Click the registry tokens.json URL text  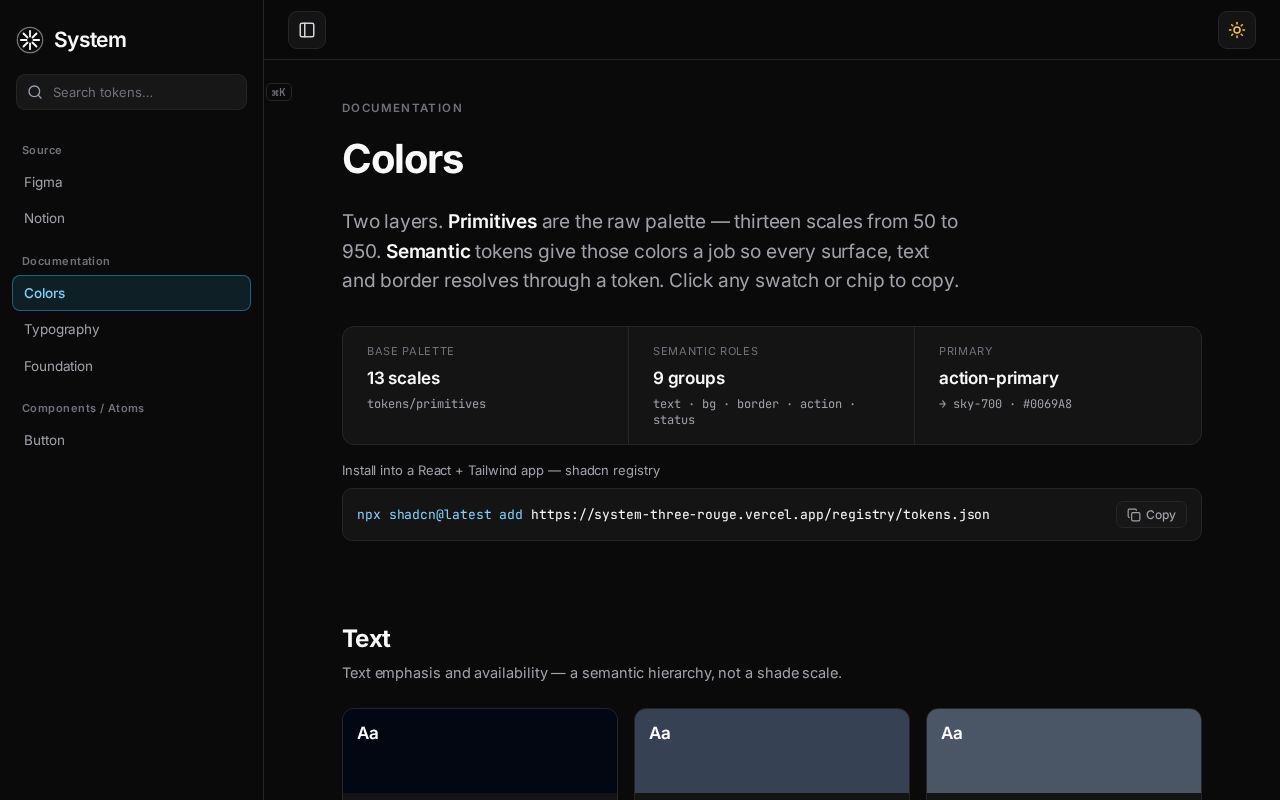click(x=760, y=514)
